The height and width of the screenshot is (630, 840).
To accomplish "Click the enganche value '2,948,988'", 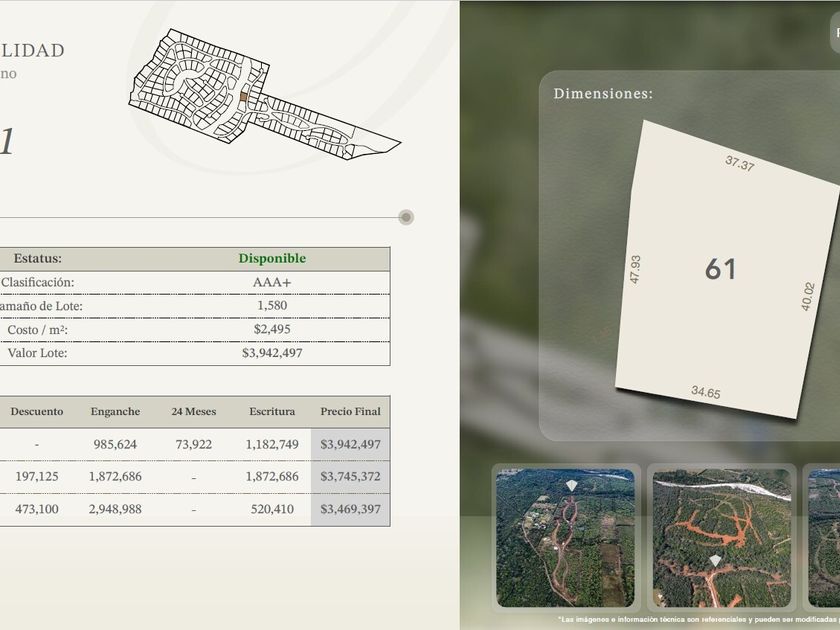I will pyautogui.click(x=115, y=509).
